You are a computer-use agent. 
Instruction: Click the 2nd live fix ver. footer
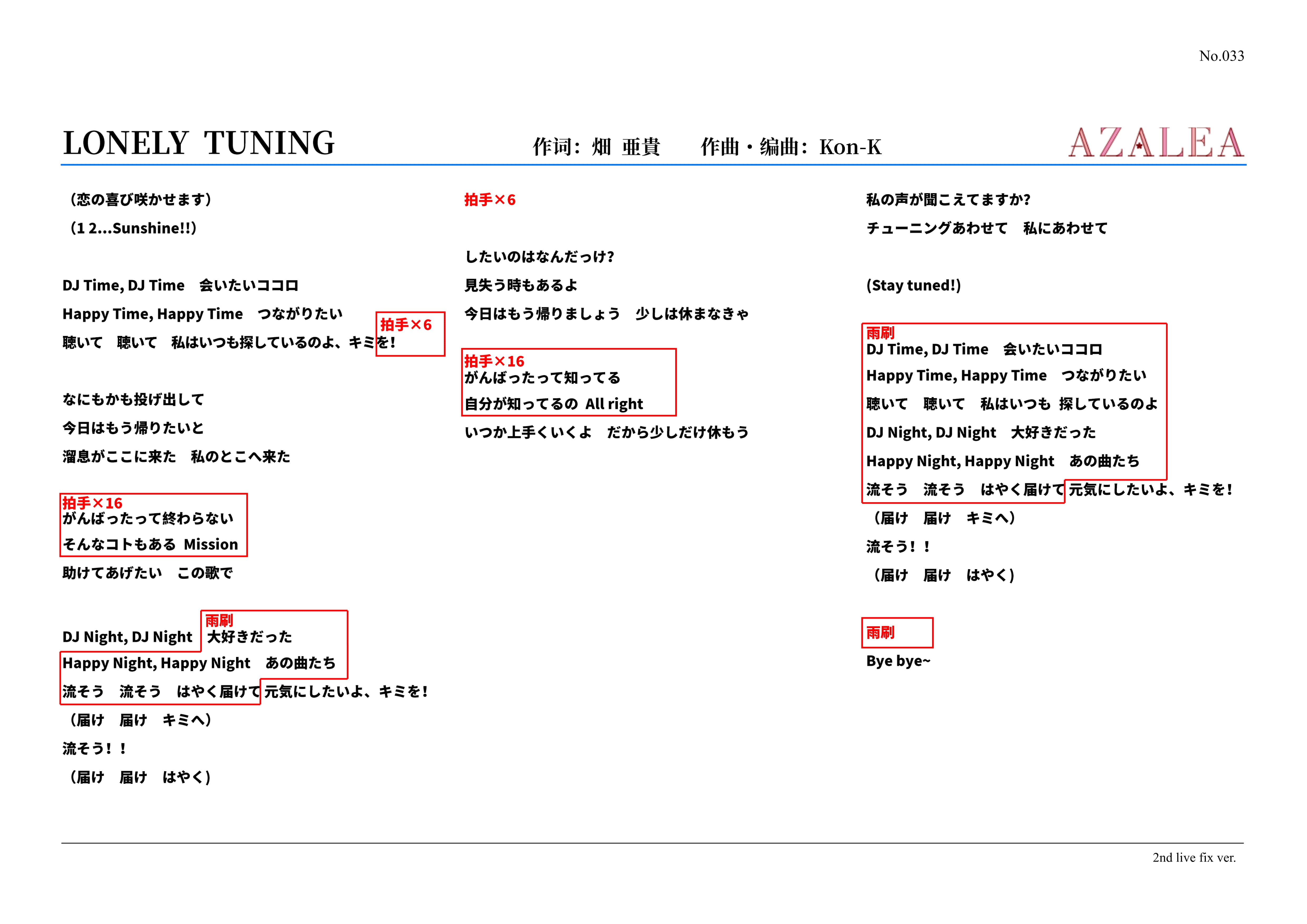1194,857
